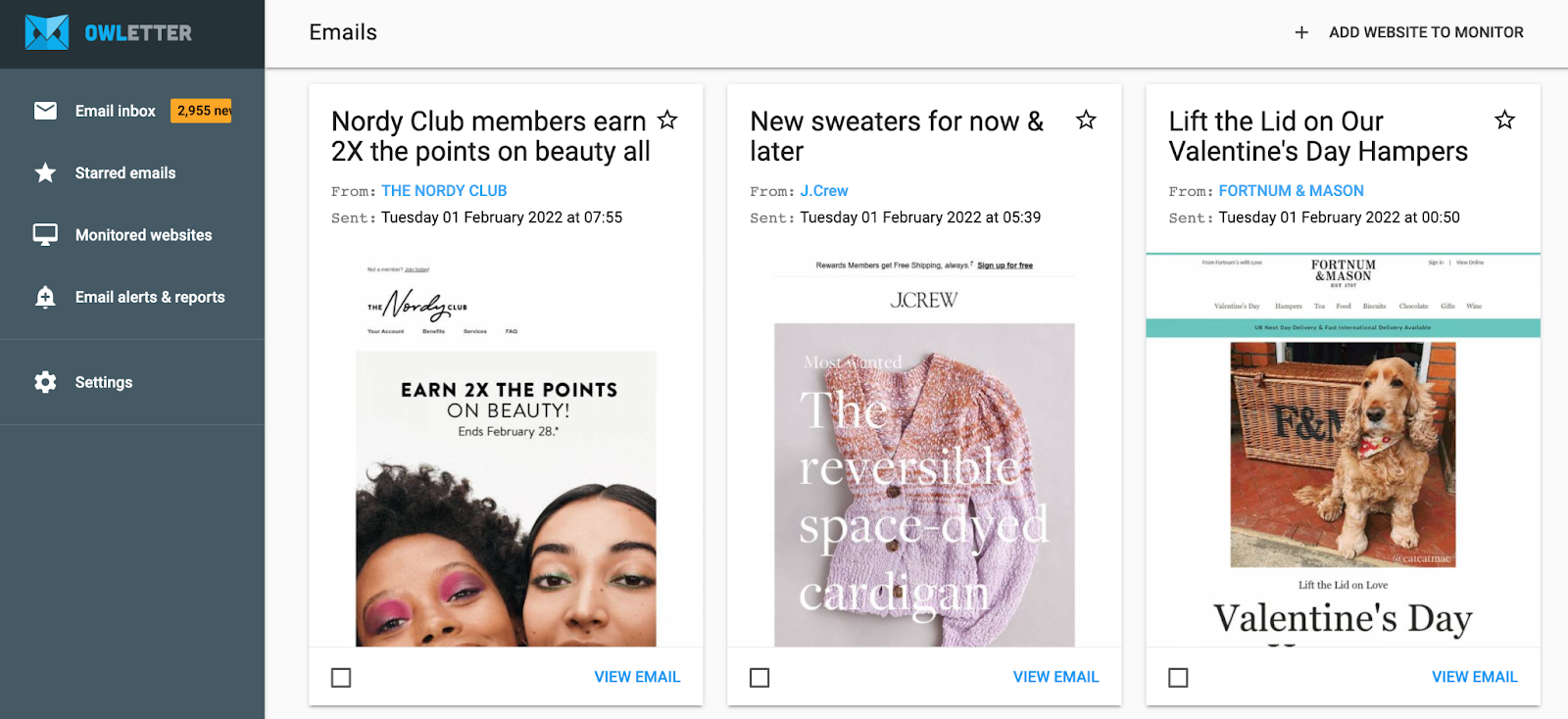Tick the Nordy Club email checkbox

(x=341, y=678)
